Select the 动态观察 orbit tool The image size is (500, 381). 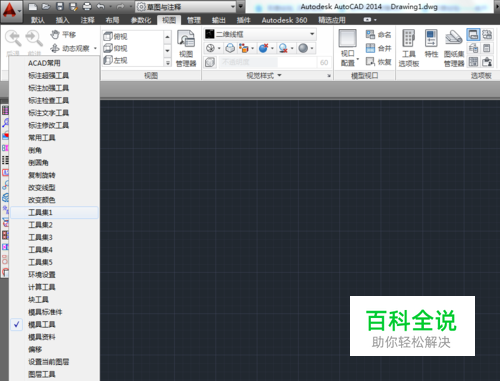(x=70, y=49)
